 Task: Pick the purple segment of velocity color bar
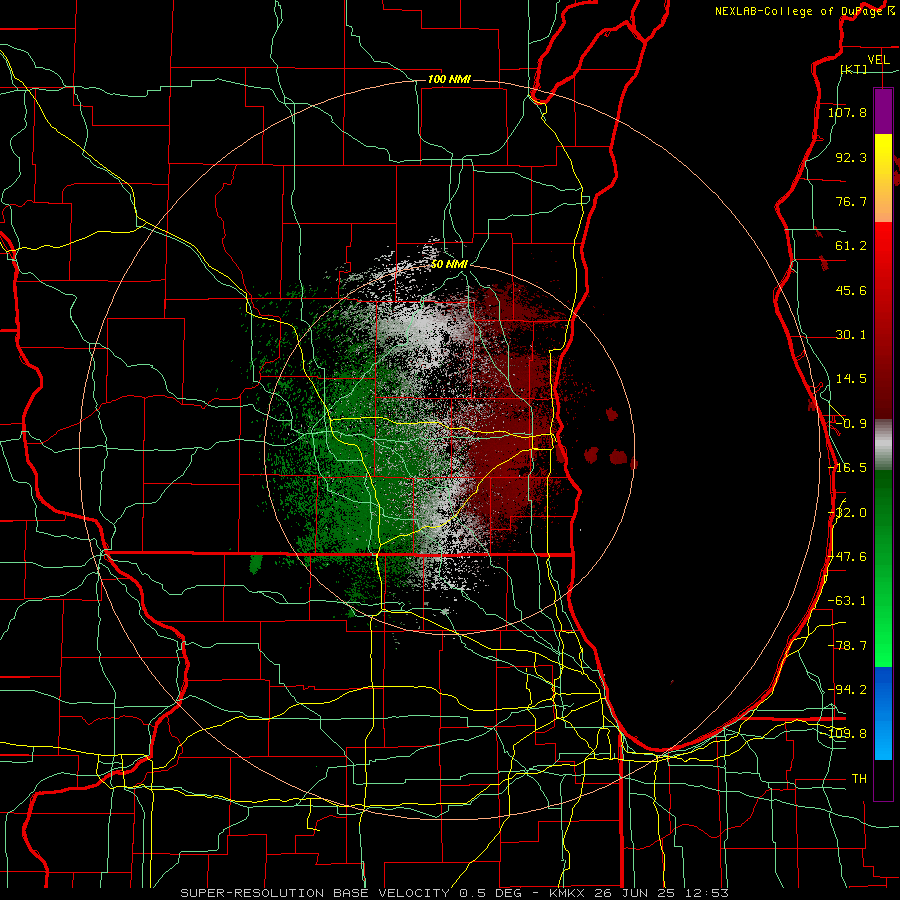(883, 112)
